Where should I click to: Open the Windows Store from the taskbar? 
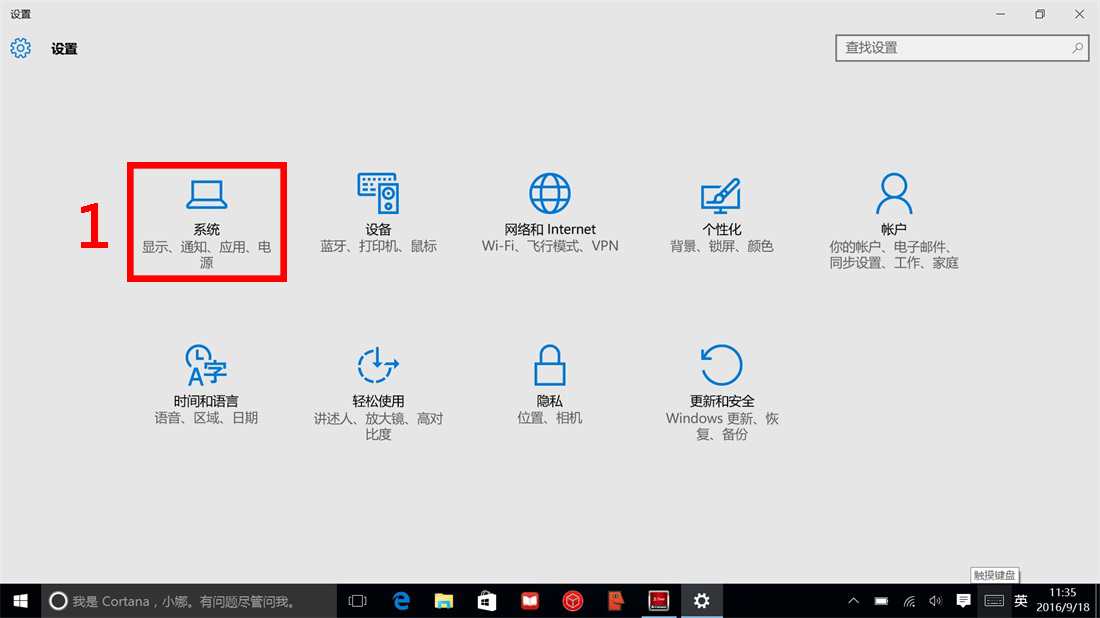coord(487,600)
